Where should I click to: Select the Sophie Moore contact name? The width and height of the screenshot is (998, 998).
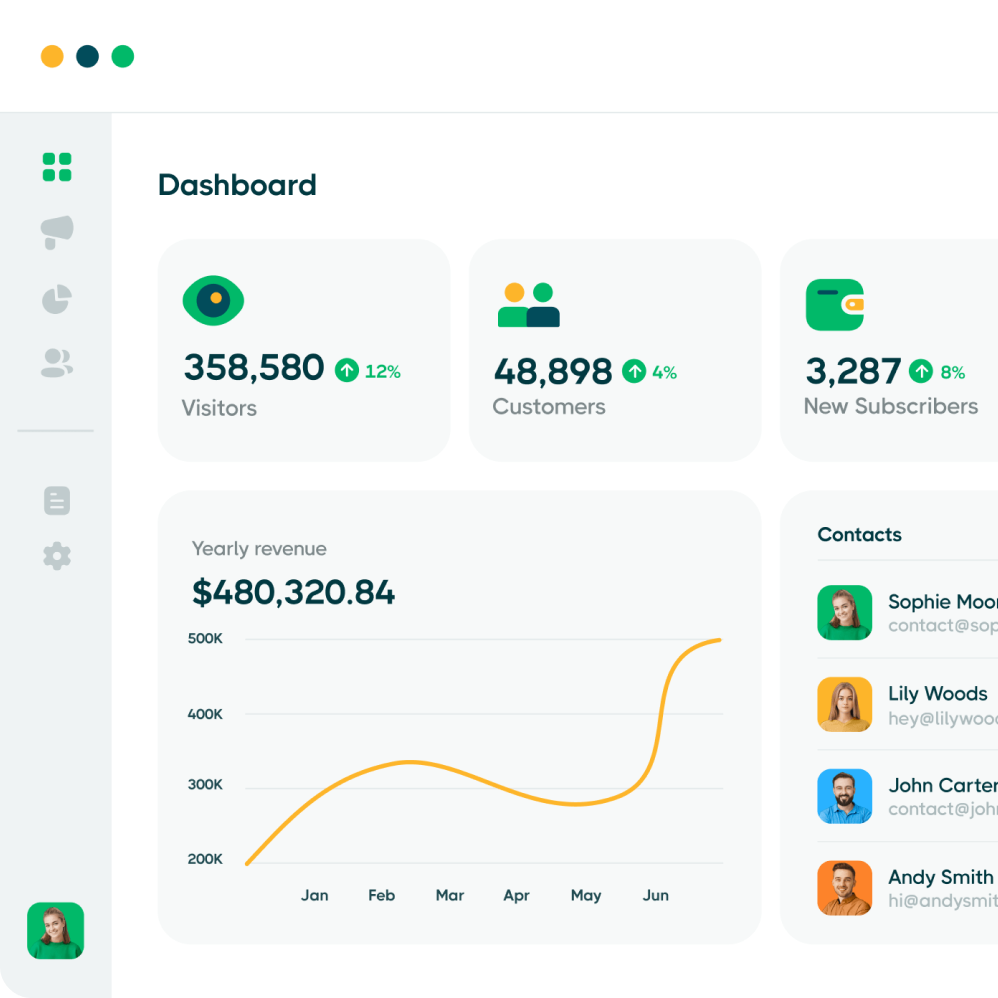click(x=943, y=601)
